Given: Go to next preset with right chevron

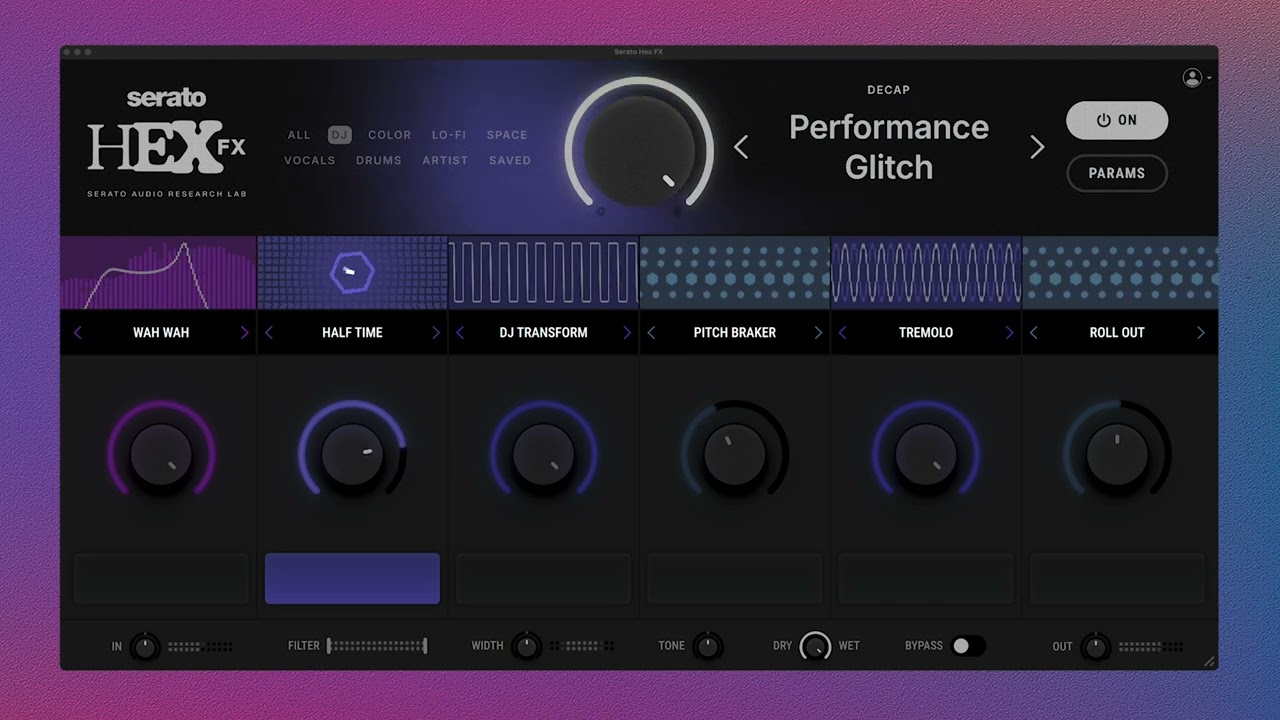Looking at the screenshot, I should [1037, 147].
